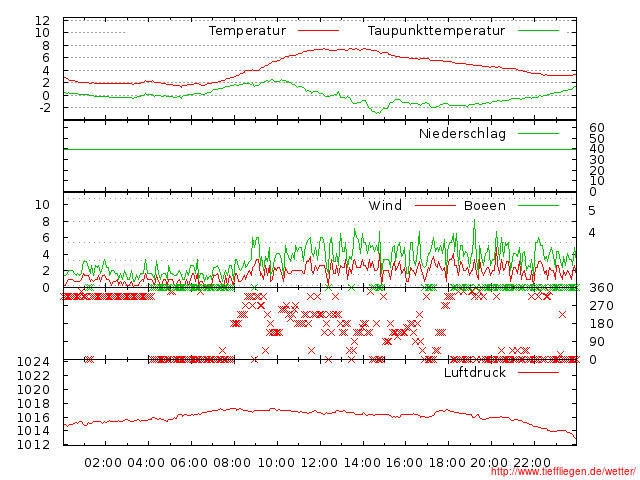Click the -2 on the temperature axis
Image resolution: width=640 pixels, height=480 pixels.
click(x=45, y=108)
